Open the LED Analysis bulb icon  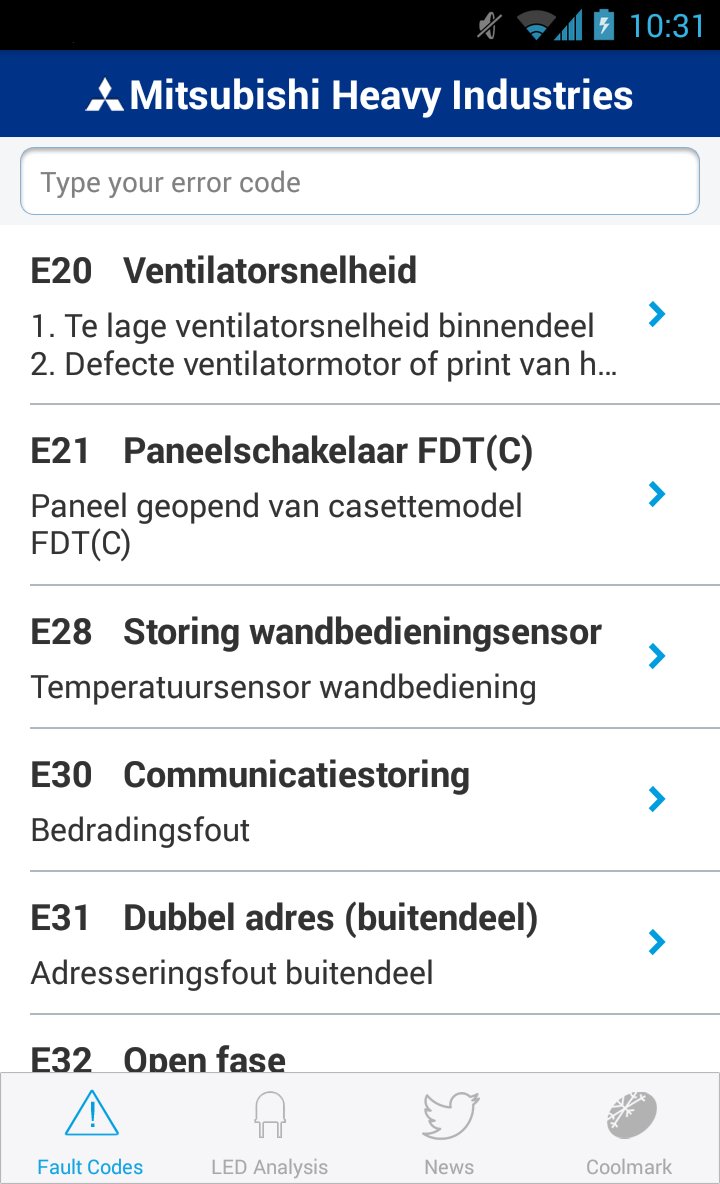[x=269, y=1114]
